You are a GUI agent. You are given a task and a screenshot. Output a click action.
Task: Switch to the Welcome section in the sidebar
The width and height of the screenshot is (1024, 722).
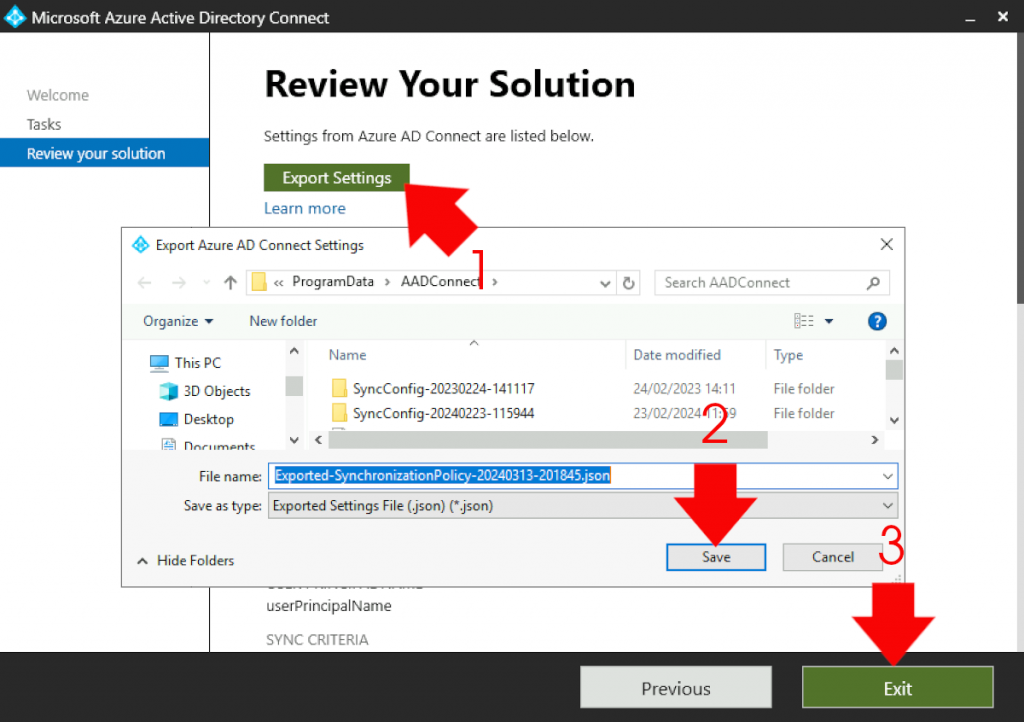point(57,95)
